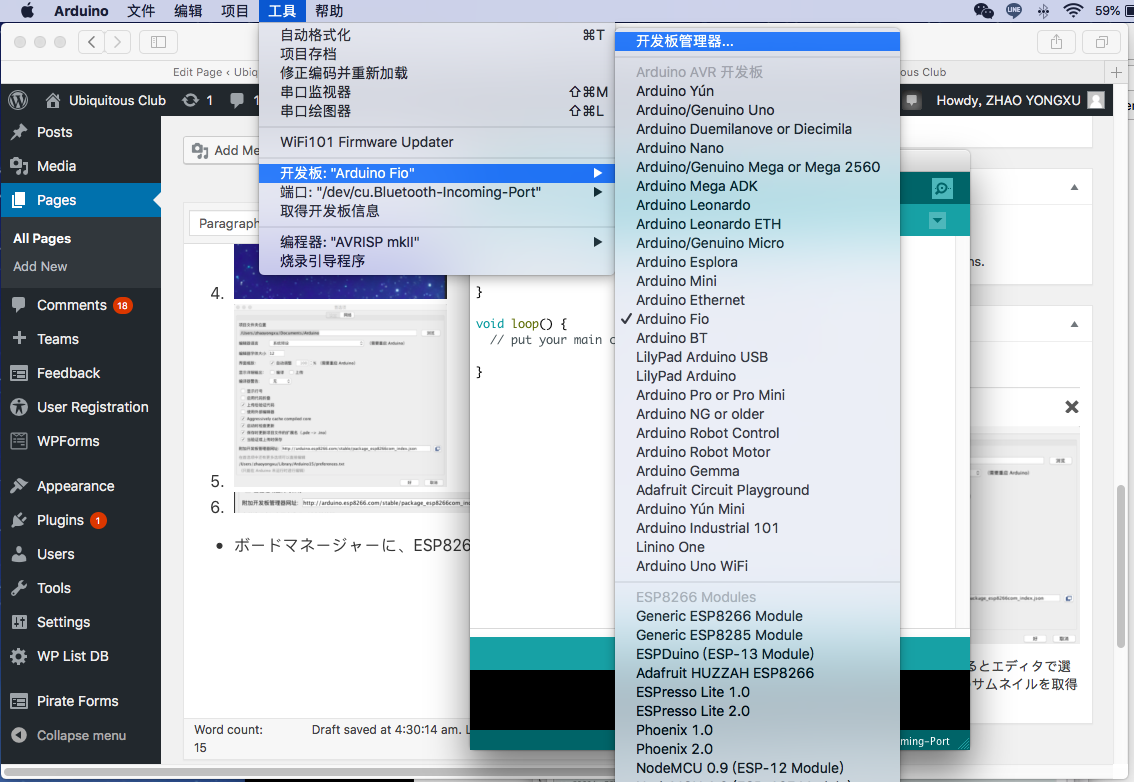The height and width of the screenshot is (782, 1134).
Task: Expand the 编程器 AVRISP mkII submenu
Action: tap(437, 242)
